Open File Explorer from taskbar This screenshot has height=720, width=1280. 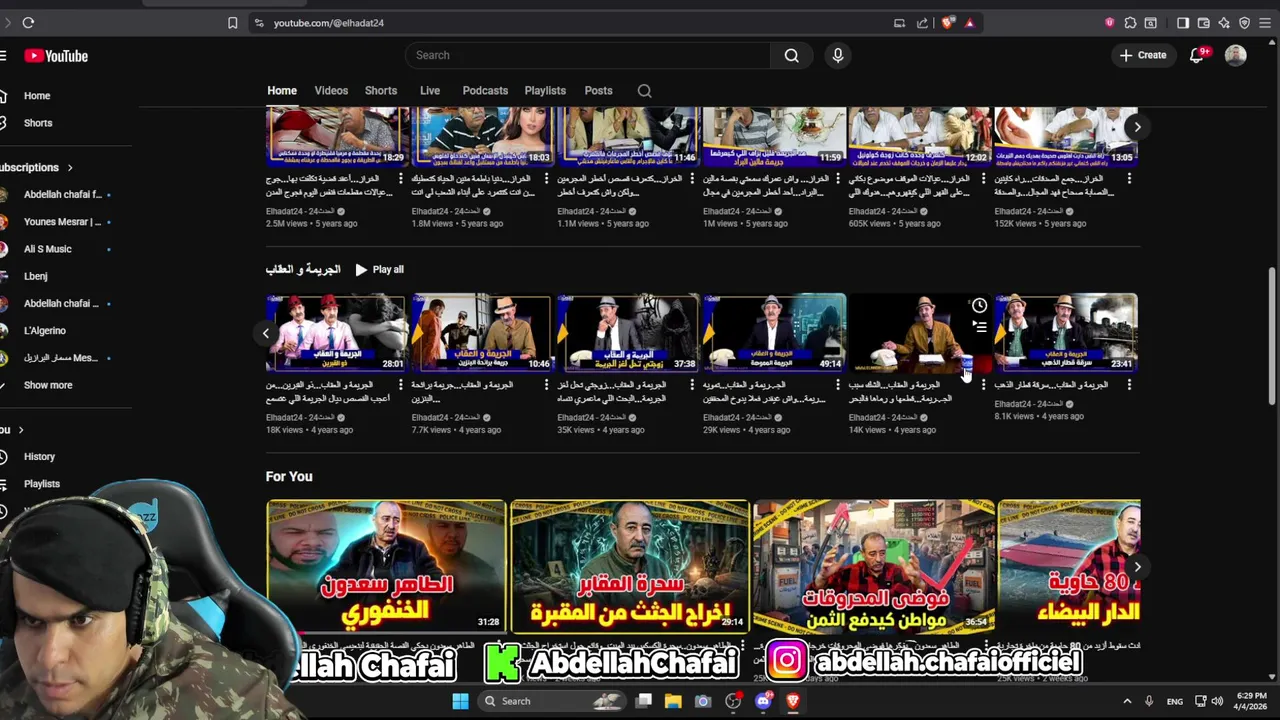coord(673,701)
